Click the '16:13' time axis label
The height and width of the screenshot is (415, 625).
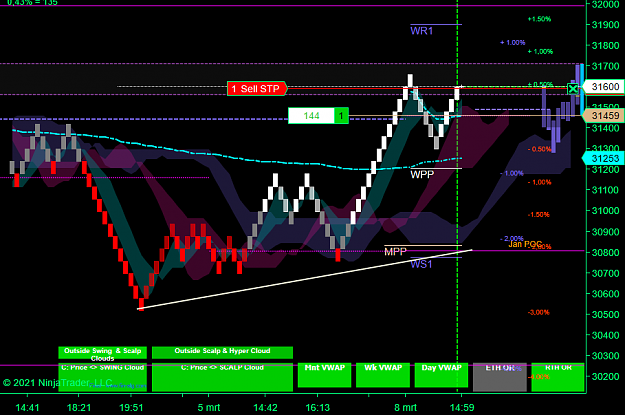coord(318,408)
